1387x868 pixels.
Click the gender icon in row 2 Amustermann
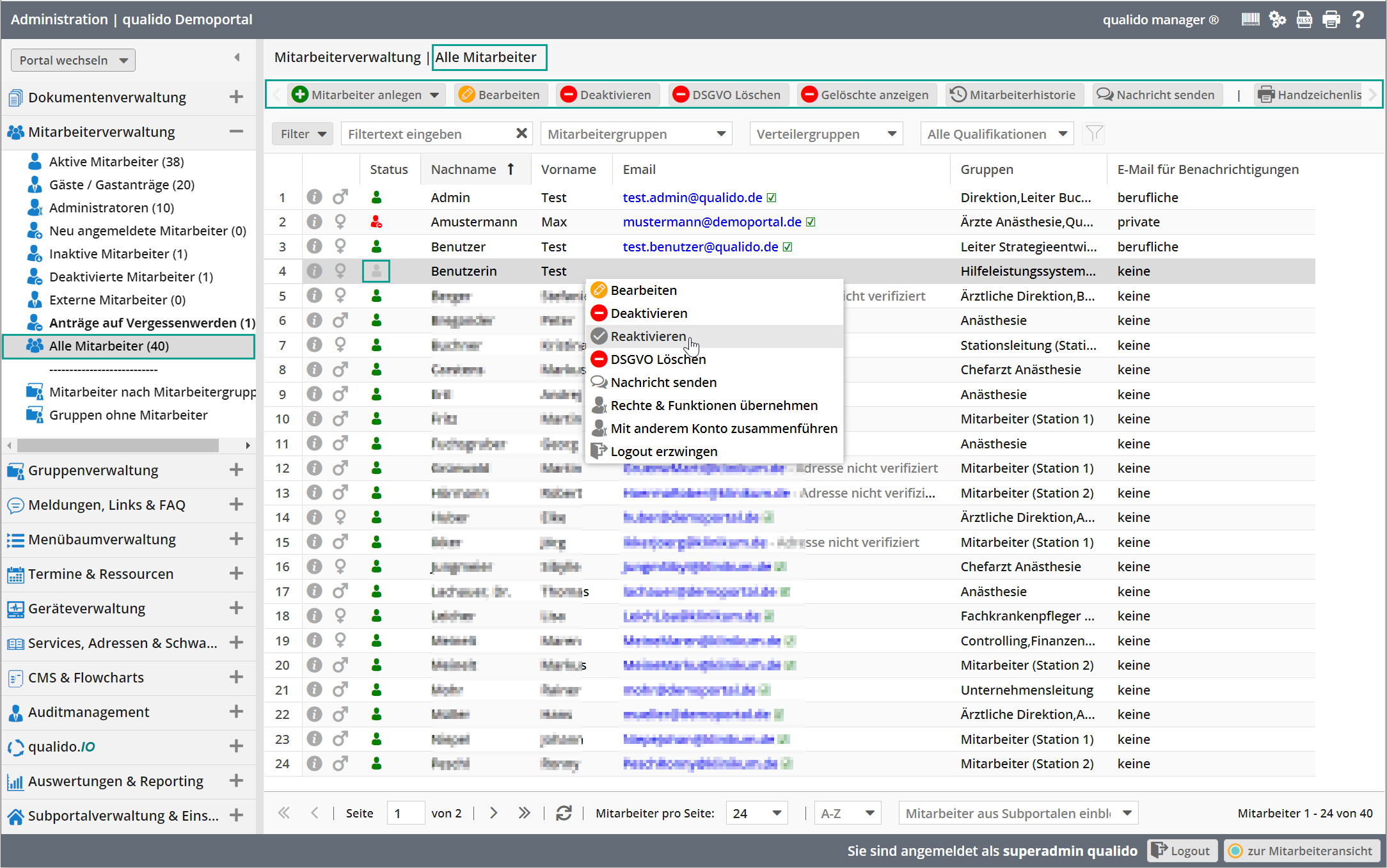point(340,222)
